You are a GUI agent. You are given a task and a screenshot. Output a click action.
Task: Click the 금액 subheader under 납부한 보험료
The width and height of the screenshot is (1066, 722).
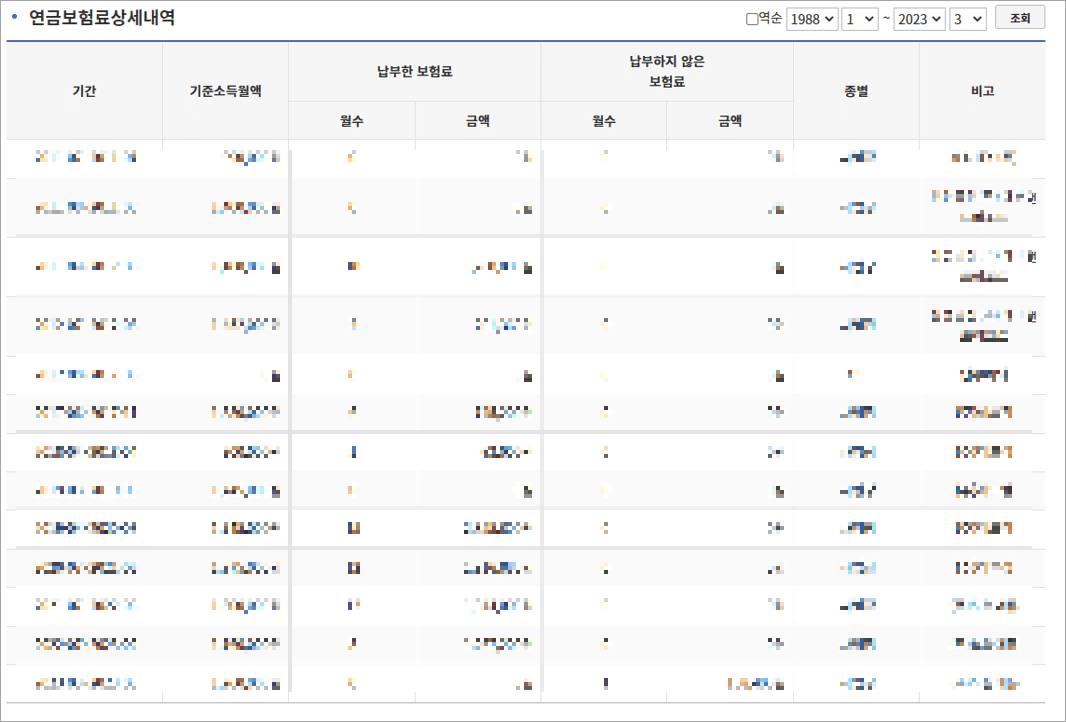point(478,120)
